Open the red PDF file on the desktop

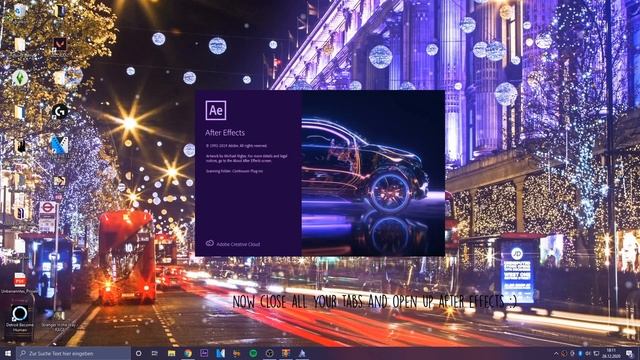[20, 280]
